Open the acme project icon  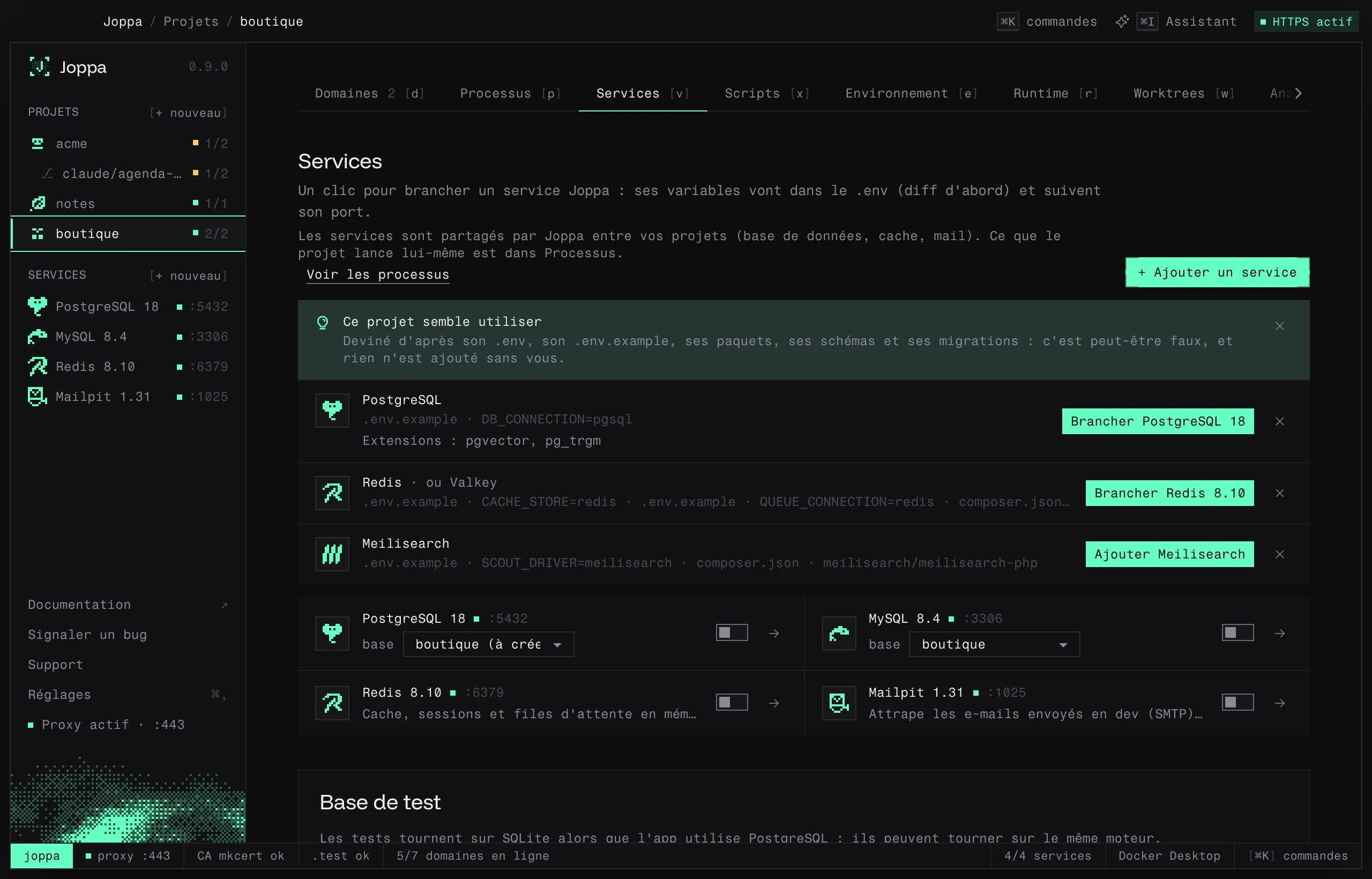(x=38, y=143)
